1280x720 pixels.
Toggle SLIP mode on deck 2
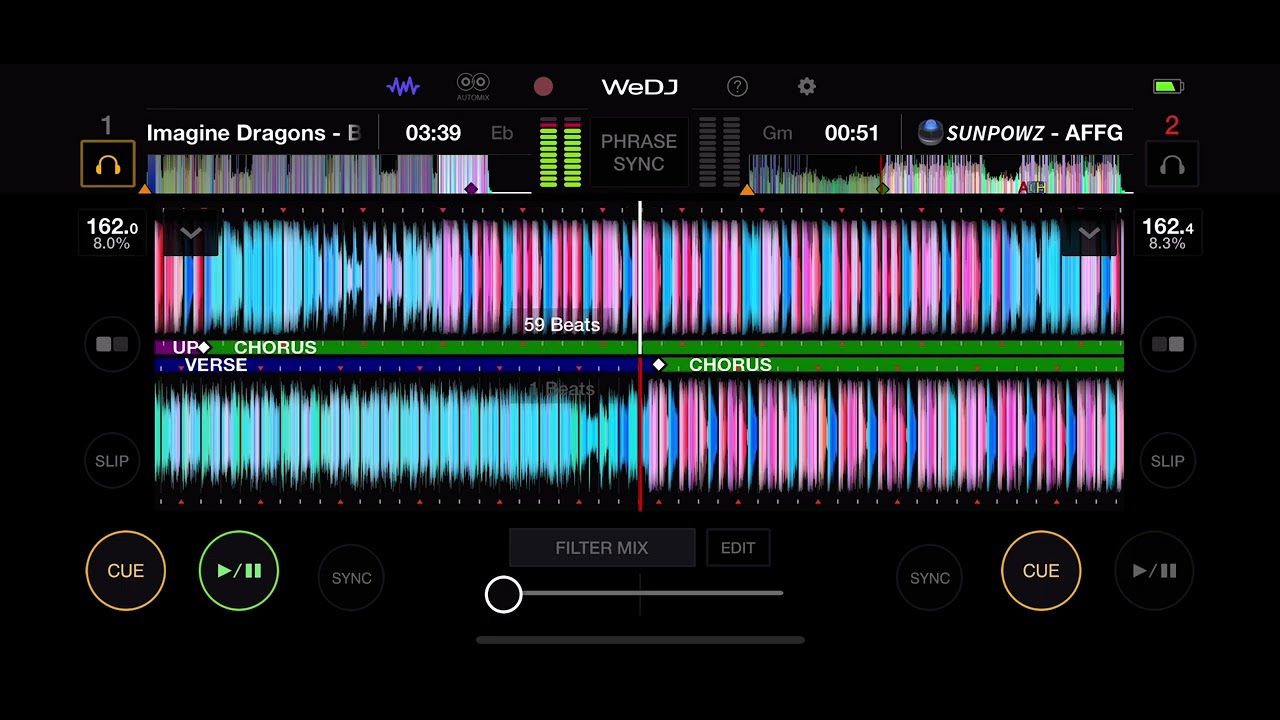(x=1168, y=461)
